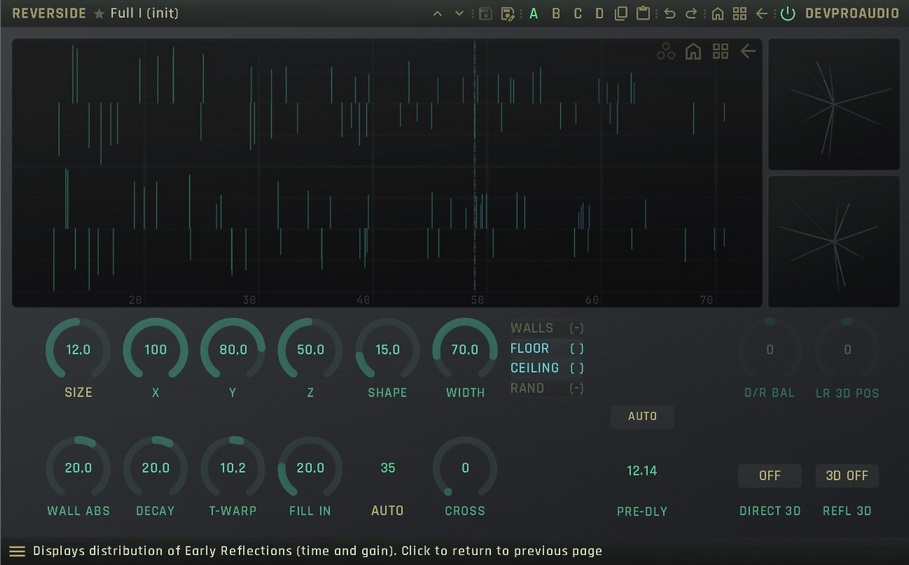Viewport: 909px width, 565px height.
Task: Toggle DIRECT 3D OFF button
Action: click(x=770, y=475)
